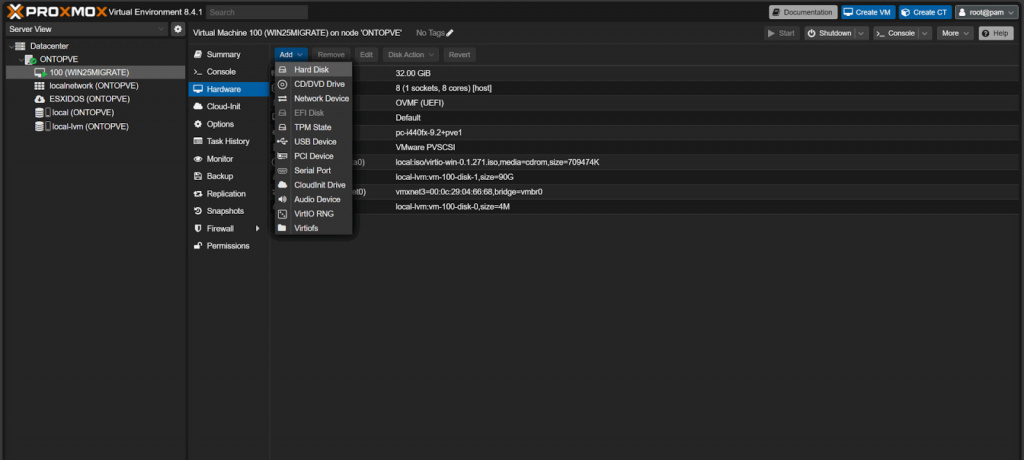The image size is (1024, 460).
Task: Select ESXIDOS (ONTOPVE) storage
Action: click(95, 99)
